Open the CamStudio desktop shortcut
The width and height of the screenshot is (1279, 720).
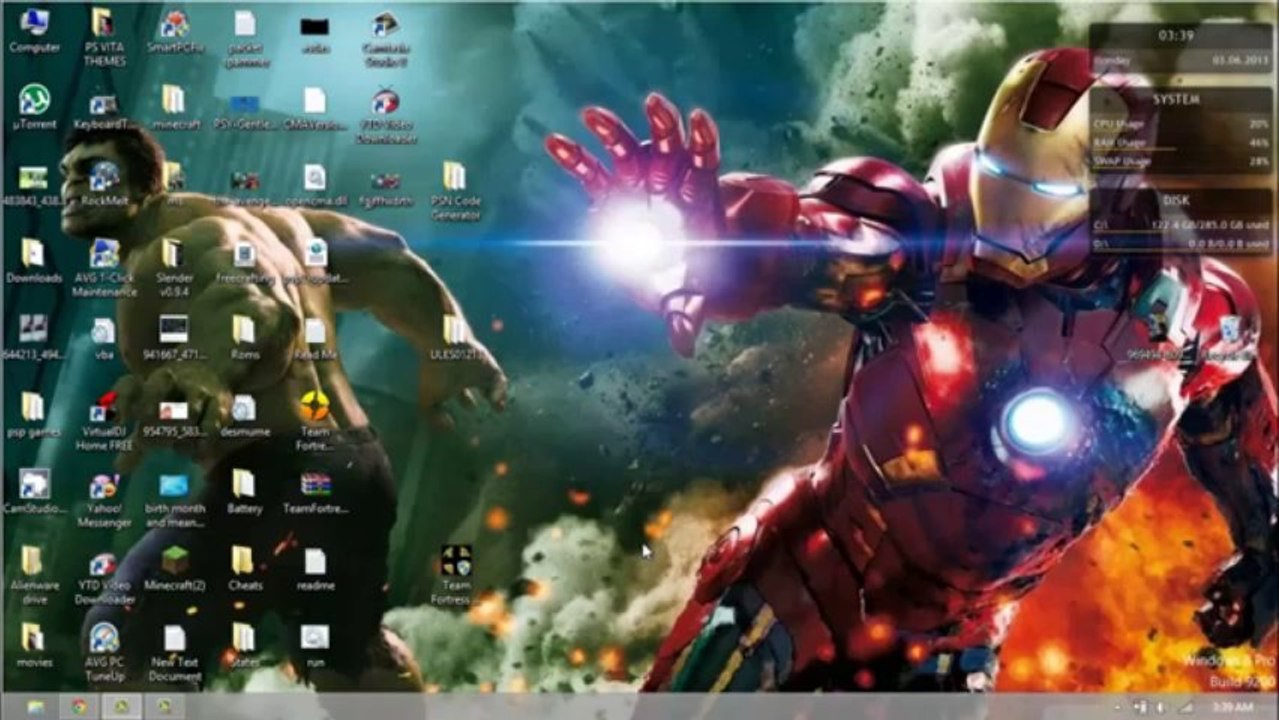[x=34, y=492]
